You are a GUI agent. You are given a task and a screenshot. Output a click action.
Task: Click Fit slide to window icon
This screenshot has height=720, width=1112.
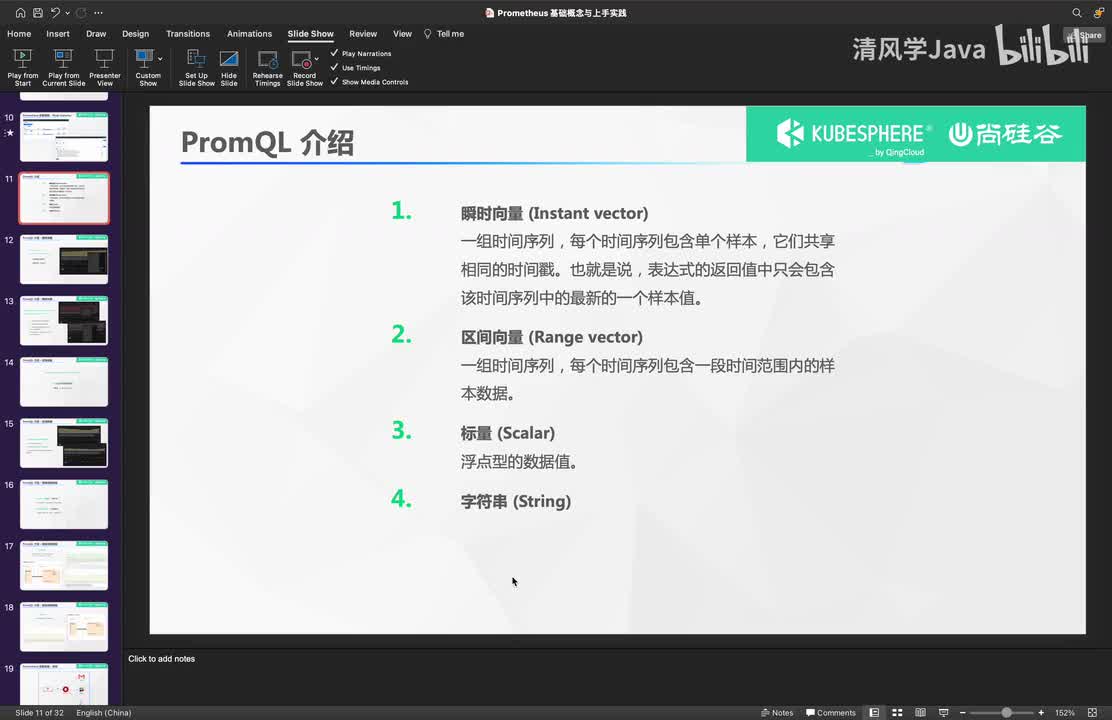(1092, 712)
